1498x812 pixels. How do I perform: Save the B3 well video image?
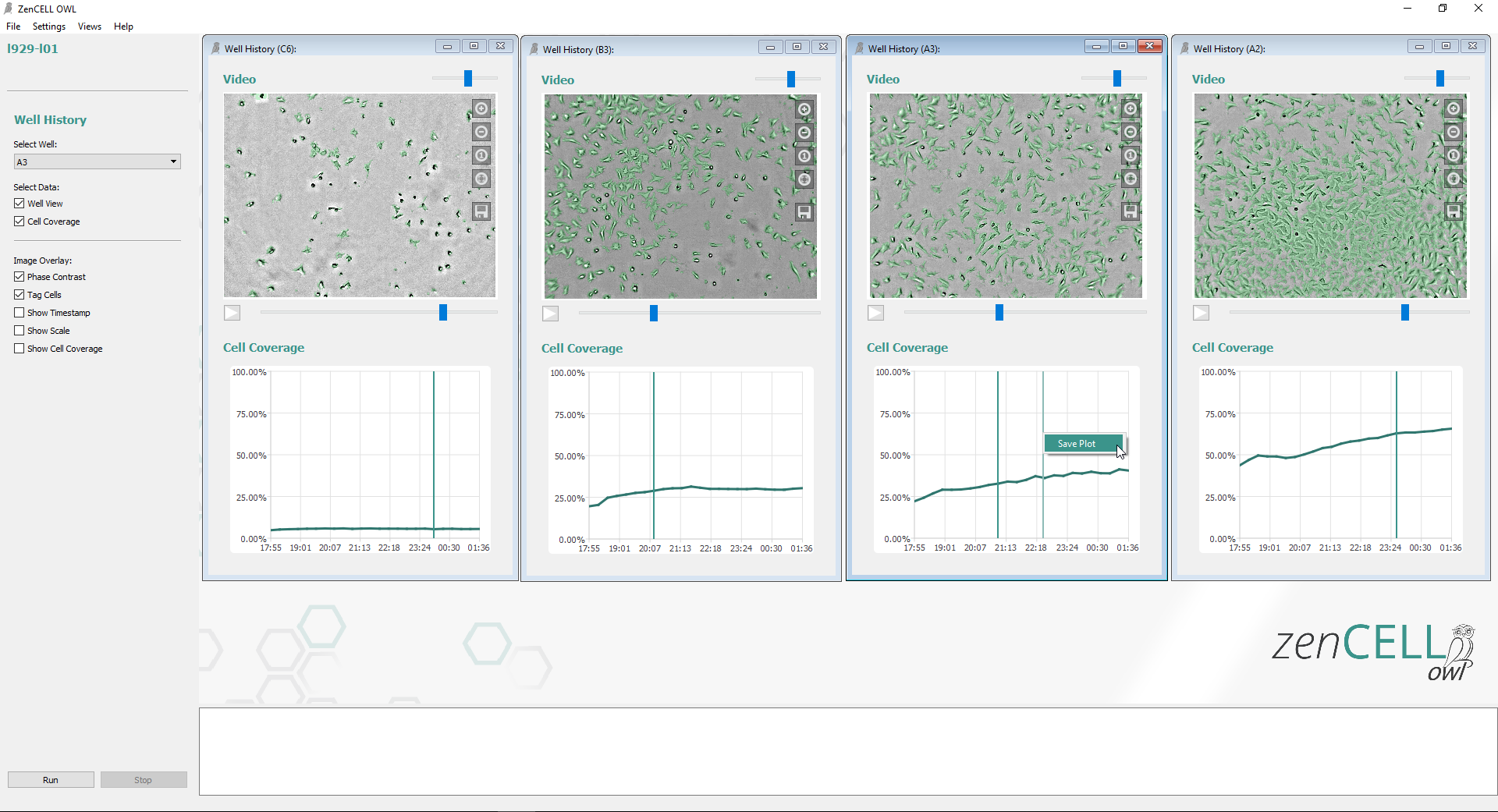coord(804,212)
